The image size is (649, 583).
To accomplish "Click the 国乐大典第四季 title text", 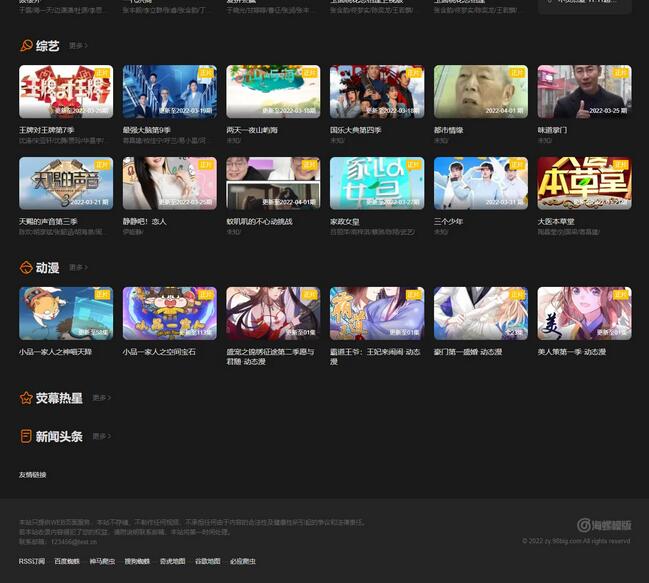I will 356,130.
